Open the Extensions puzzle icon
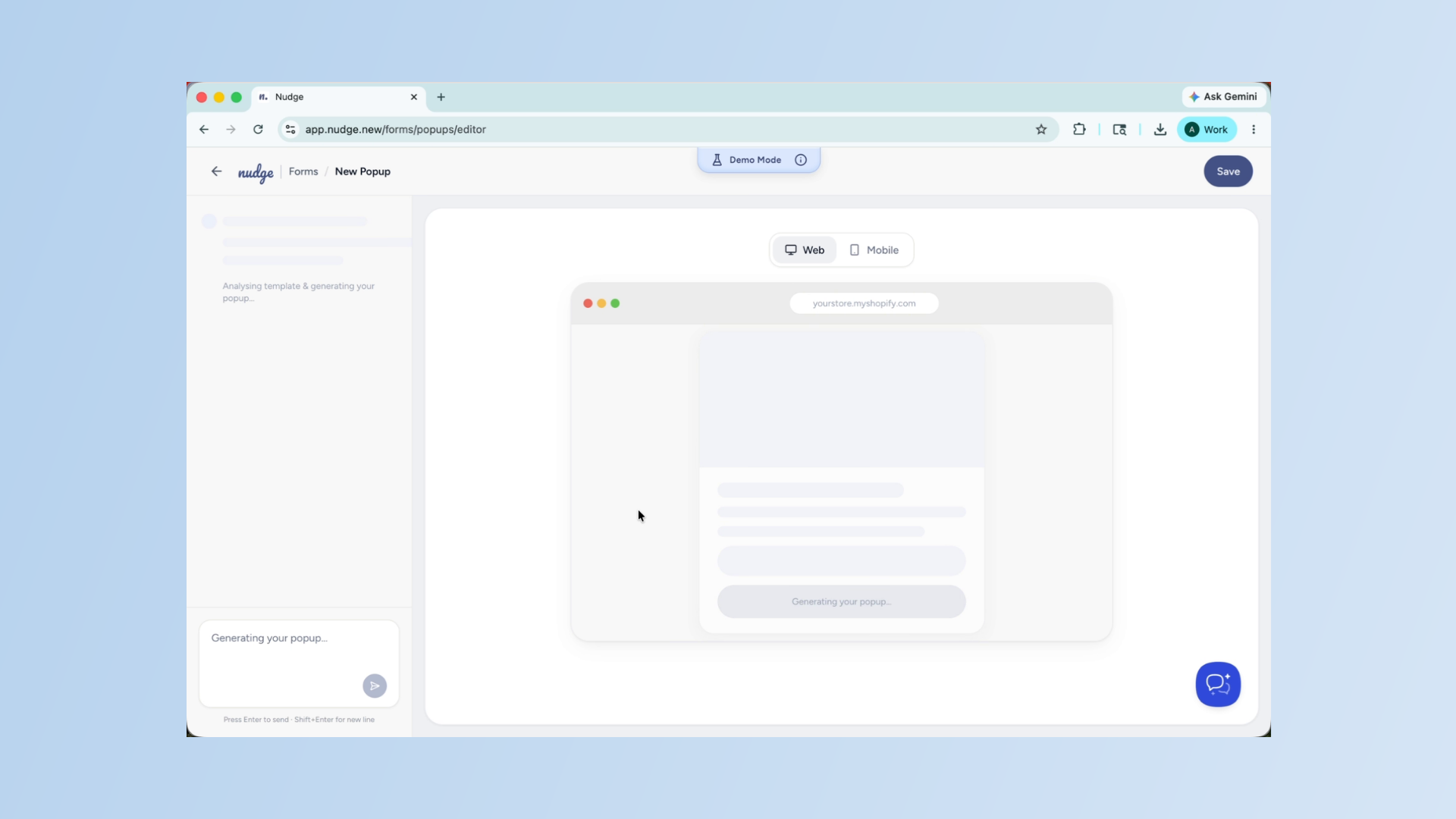This screenshot has width=1456, height=819. (x=1079, y=130)
